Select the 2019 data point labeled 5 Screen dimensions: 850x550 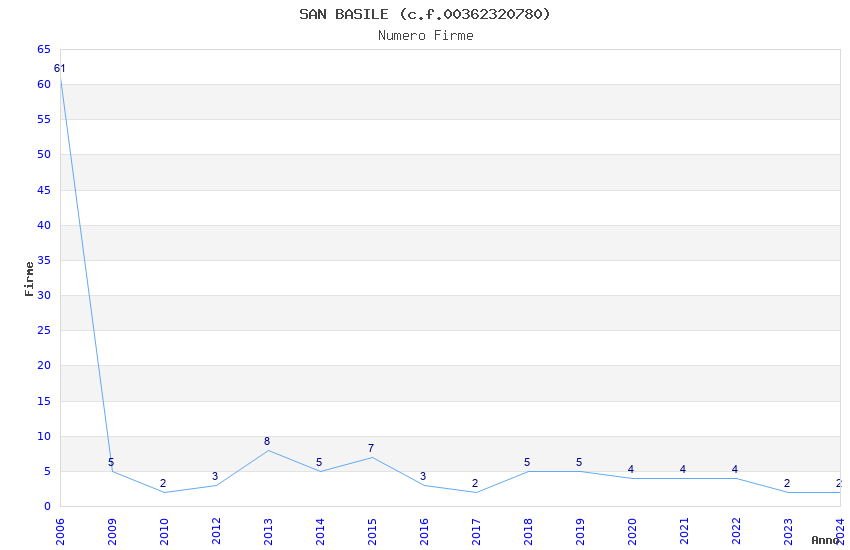coord(579,463)
